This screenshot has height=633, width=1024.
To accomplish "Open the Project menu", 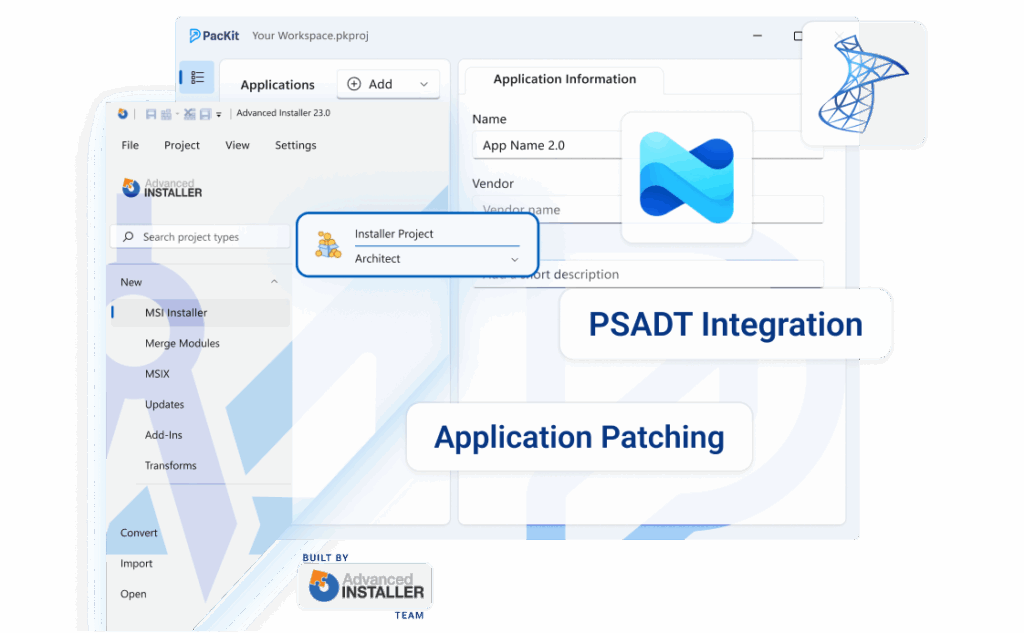I will (x=182, y=145).
